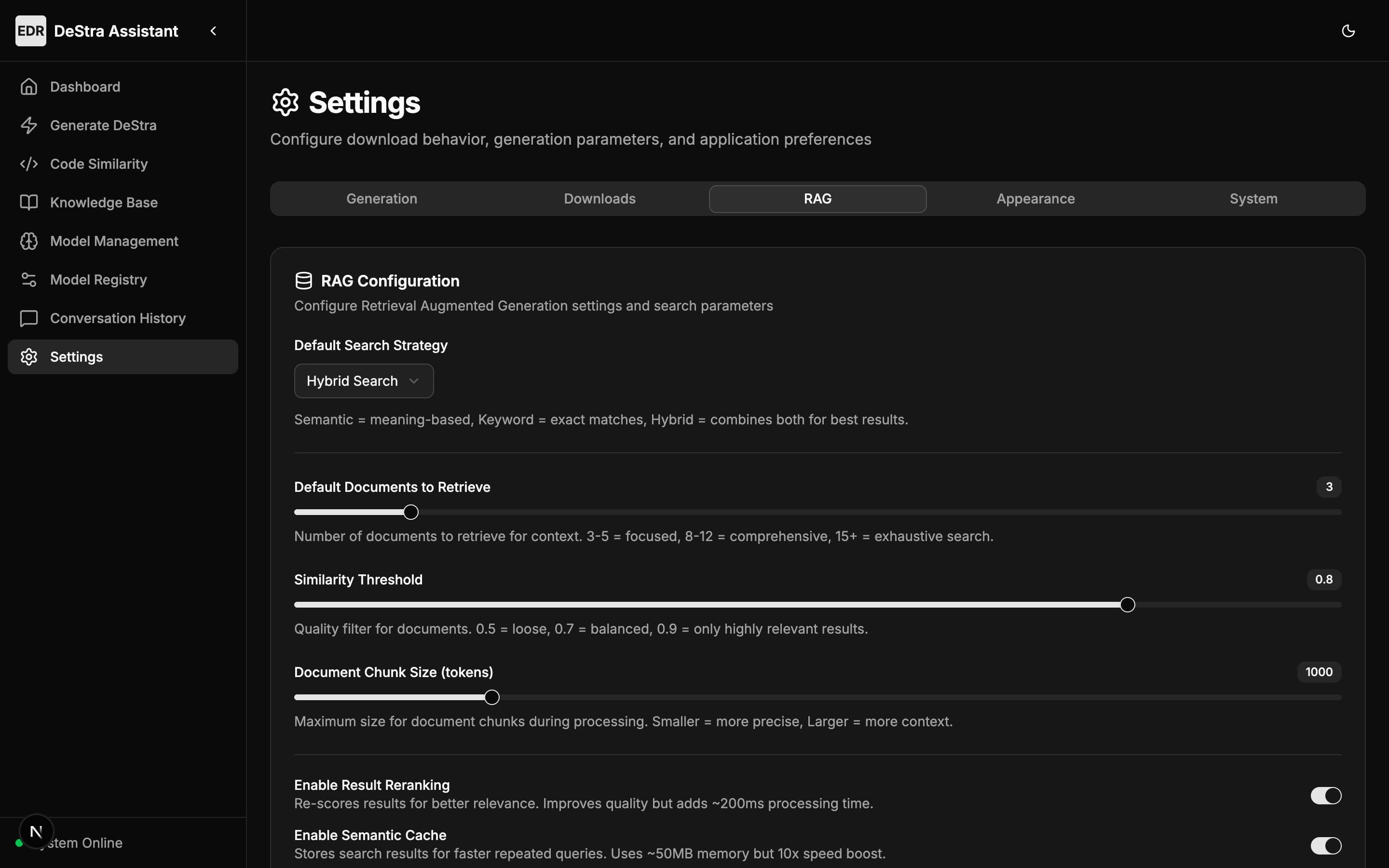Click the RAG Configuration database icon

coord(304,281)
